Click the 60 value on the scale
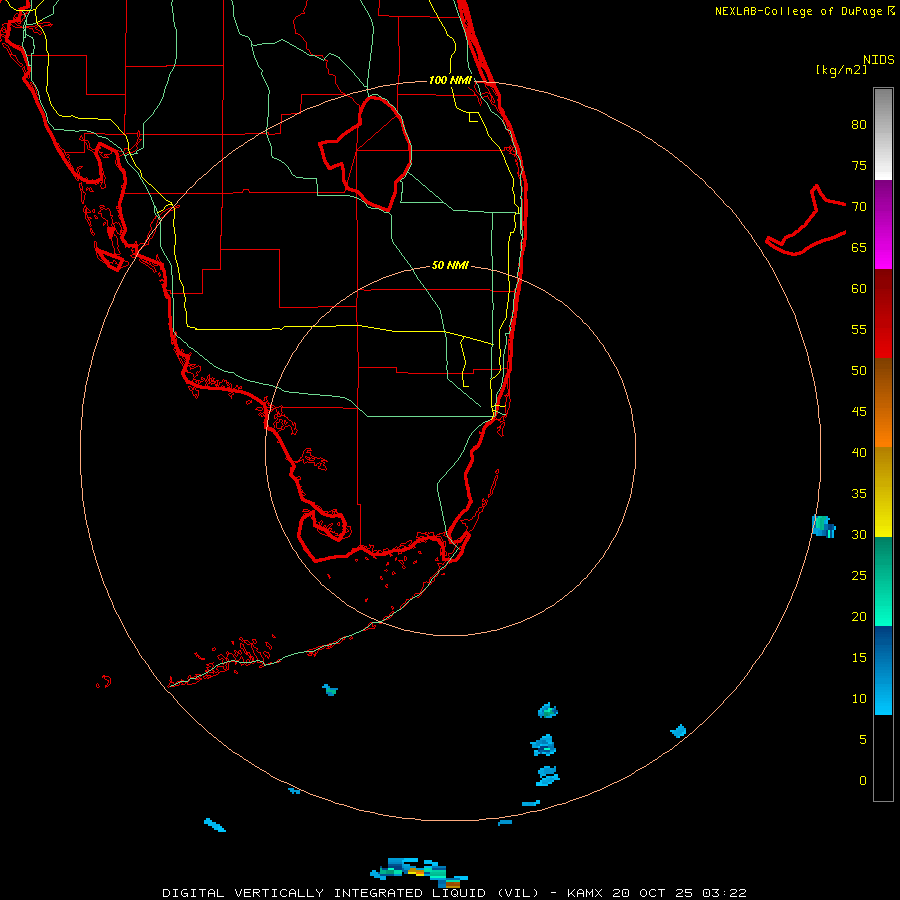 click(x=859, y=289)
